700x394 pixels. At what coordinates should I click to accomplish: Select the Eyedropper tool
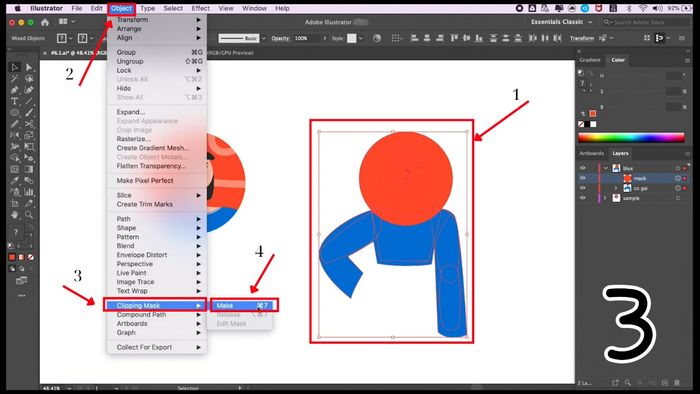pyautogui.click(x=15, y=181)
